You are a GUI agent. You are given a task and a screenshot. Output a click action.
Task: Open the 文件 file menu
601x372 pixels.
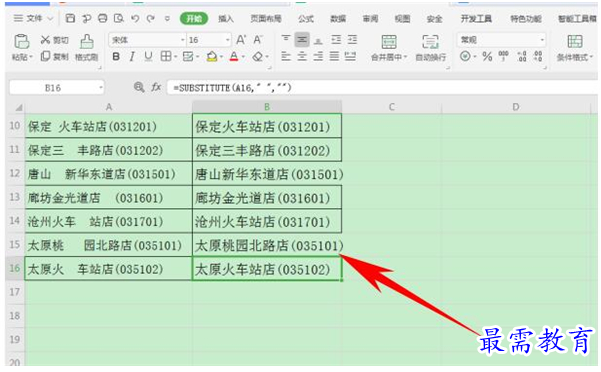click(33, 18)
